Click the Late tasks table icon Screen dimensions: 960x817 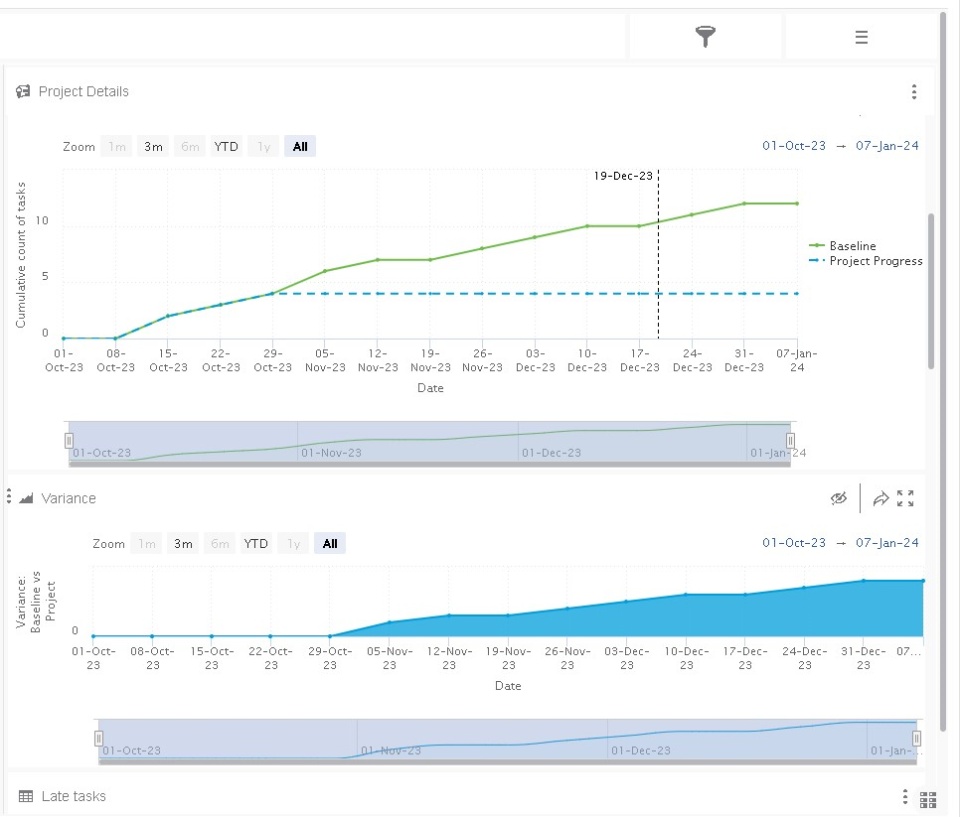(26, 796)
